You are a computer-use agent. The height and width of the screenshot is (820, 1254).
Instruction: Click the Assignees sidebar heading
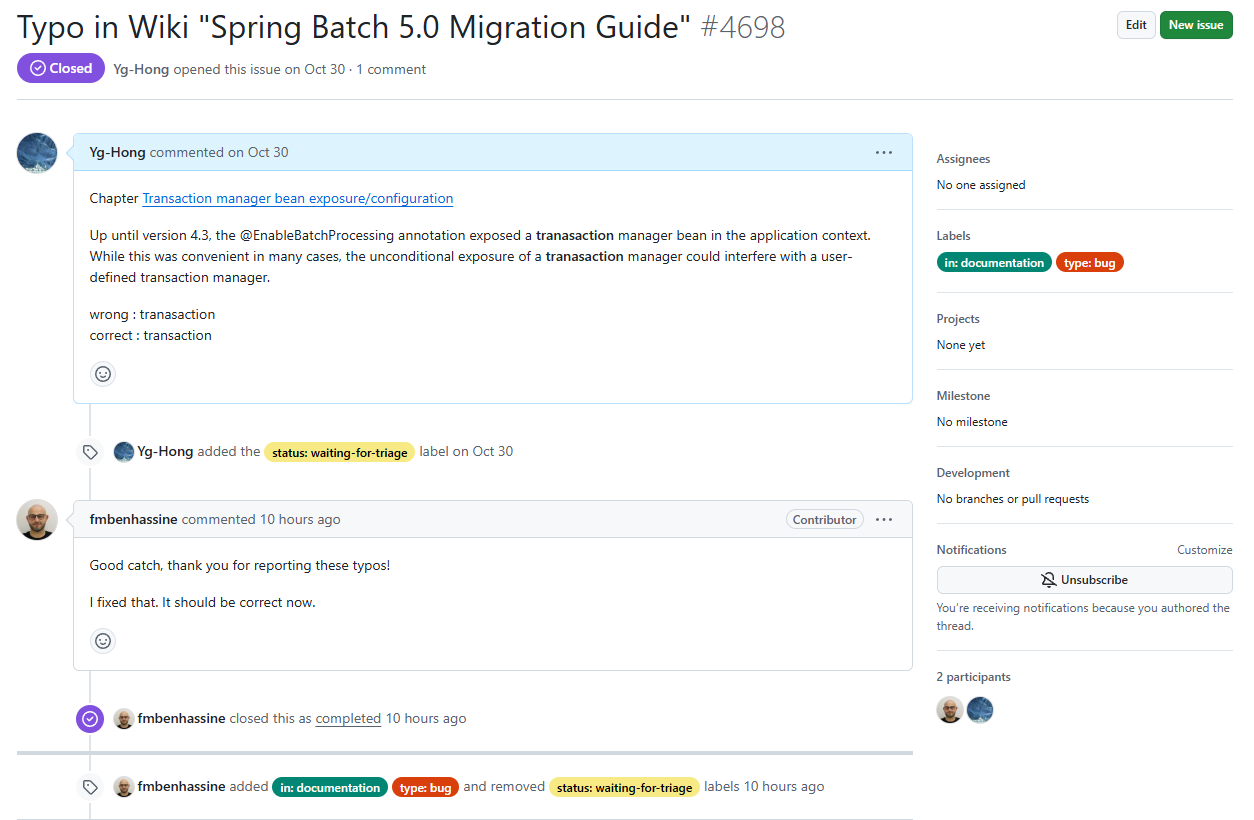(x=963, y=159)
